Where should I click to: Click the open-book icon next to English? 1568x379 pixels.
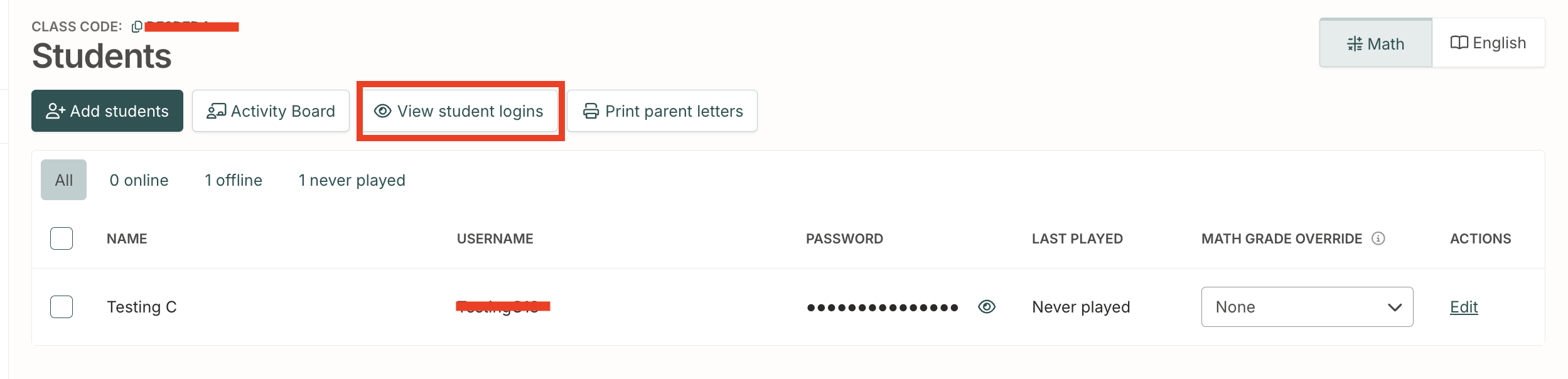pos(1459,43)
